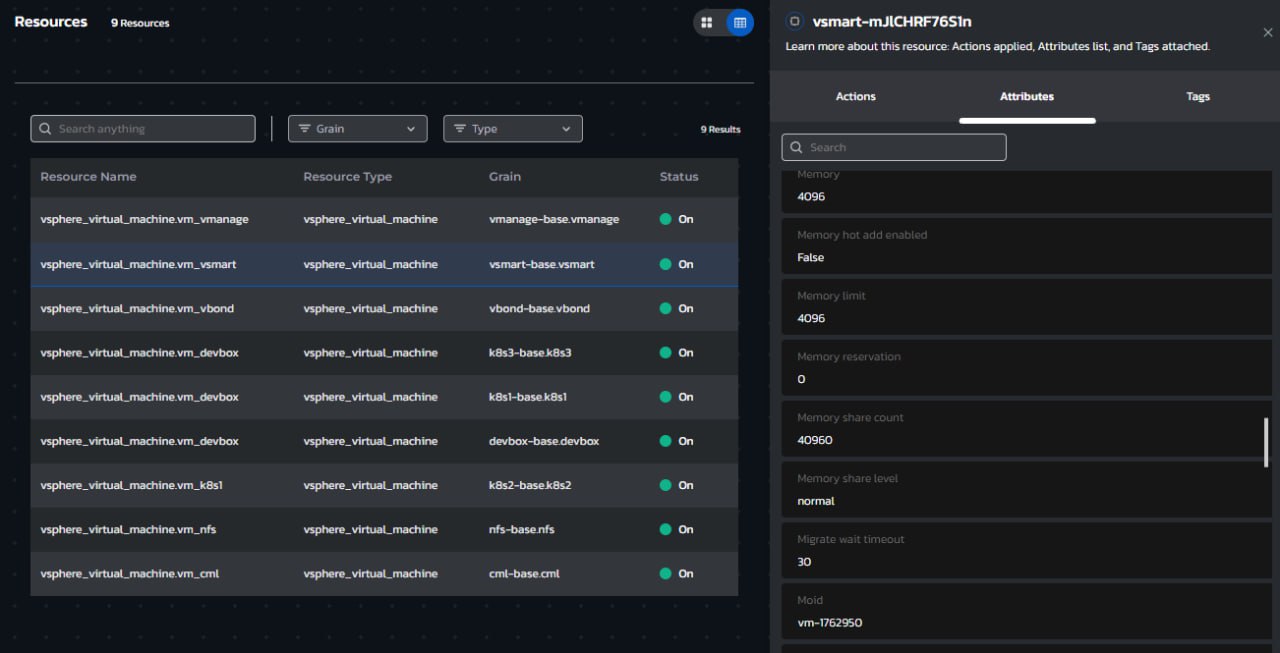Screen dimensions: 1280x653
Task: Switch to table view icon
Action: (x=740, y=22)
